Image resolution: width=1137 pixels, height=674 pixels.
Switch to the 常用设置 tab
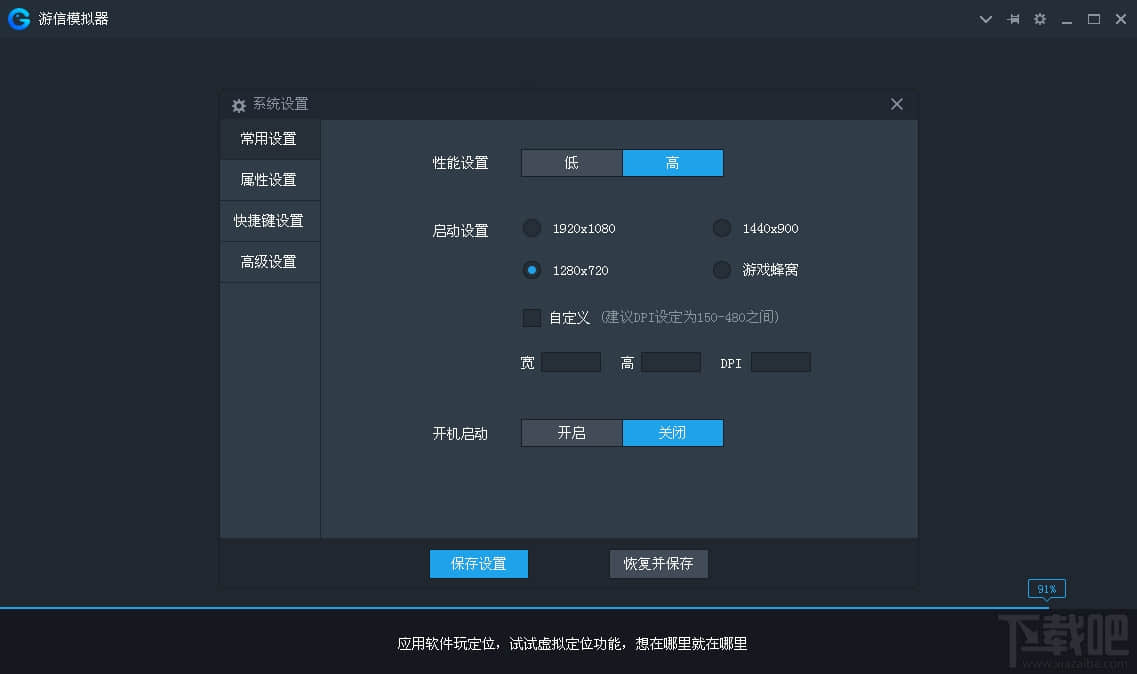[x=268, y=138]
